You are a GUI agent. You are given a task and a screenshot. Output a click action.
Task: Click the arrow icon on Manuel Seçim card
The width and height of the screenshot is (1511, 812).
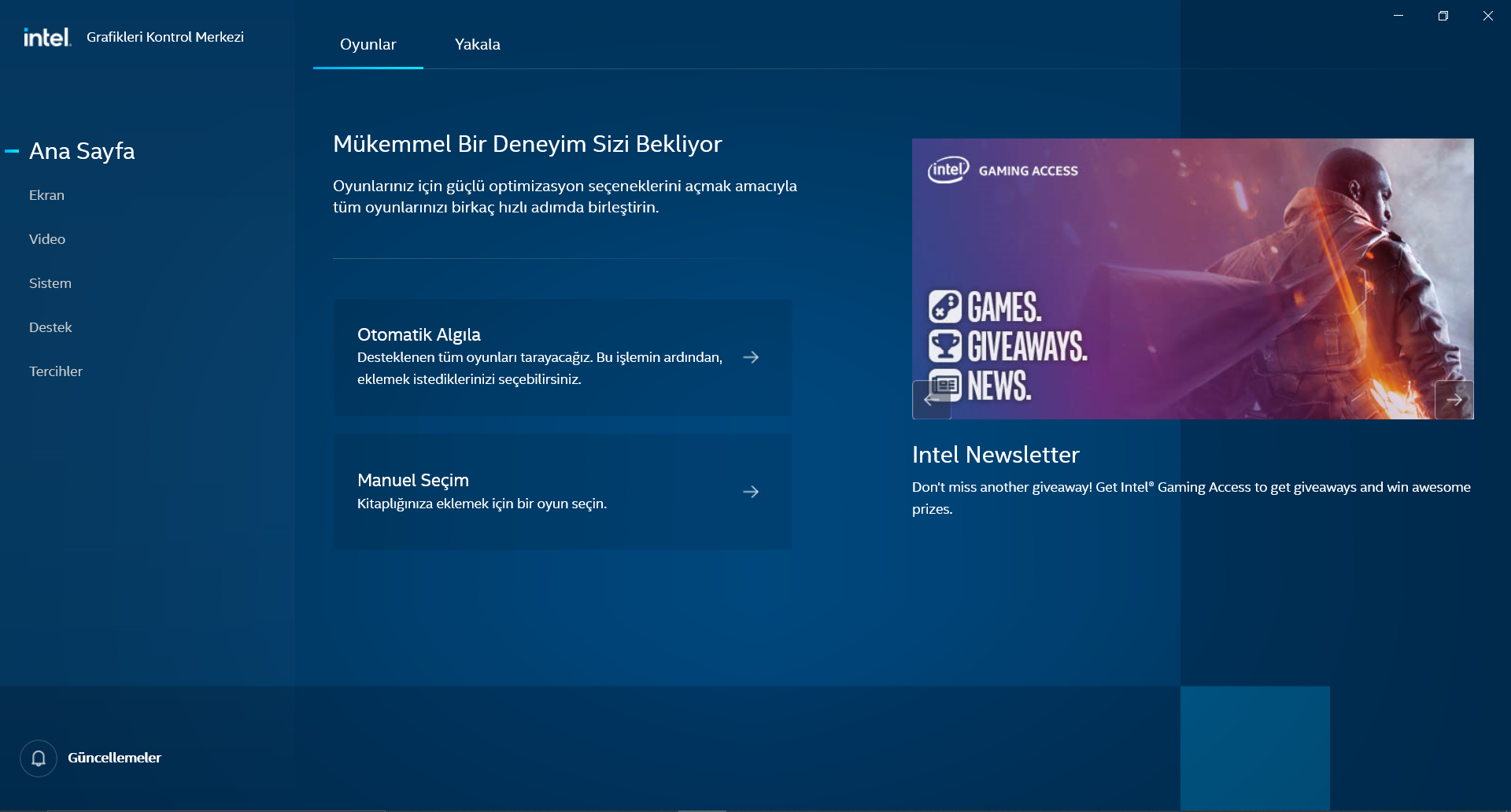(x=751, y=492)
